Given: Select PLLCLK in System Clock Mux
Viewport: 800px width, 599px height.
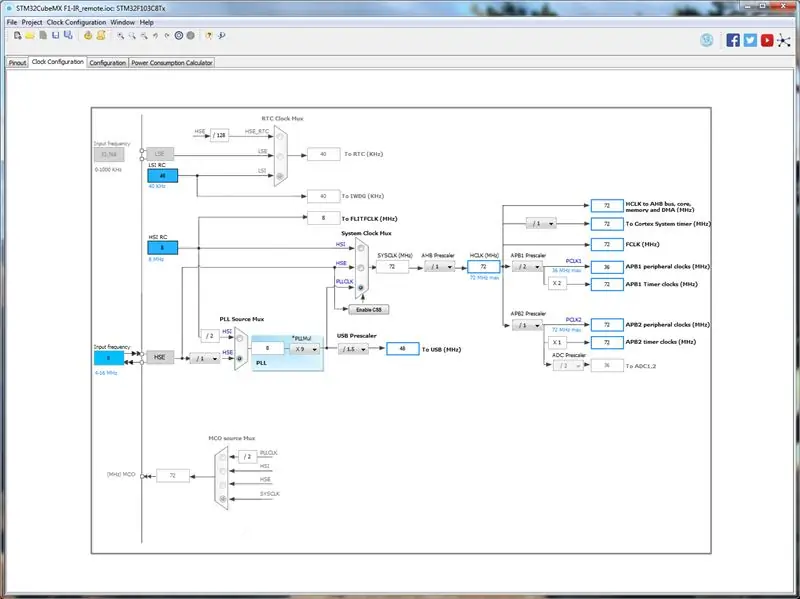Looking at the screenshot, I should coord(361,288).
